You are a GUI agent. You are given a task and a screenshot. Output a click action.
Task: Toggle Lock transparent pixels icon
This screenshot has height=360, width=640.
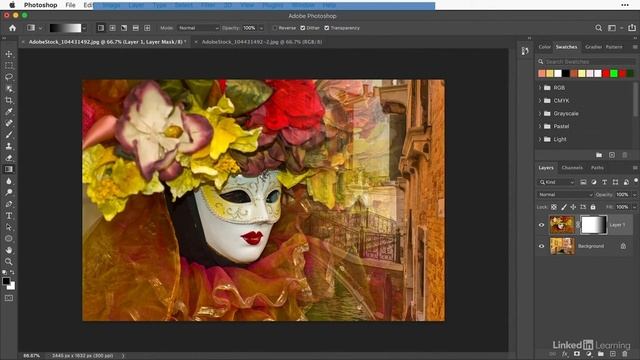point(554,207)
